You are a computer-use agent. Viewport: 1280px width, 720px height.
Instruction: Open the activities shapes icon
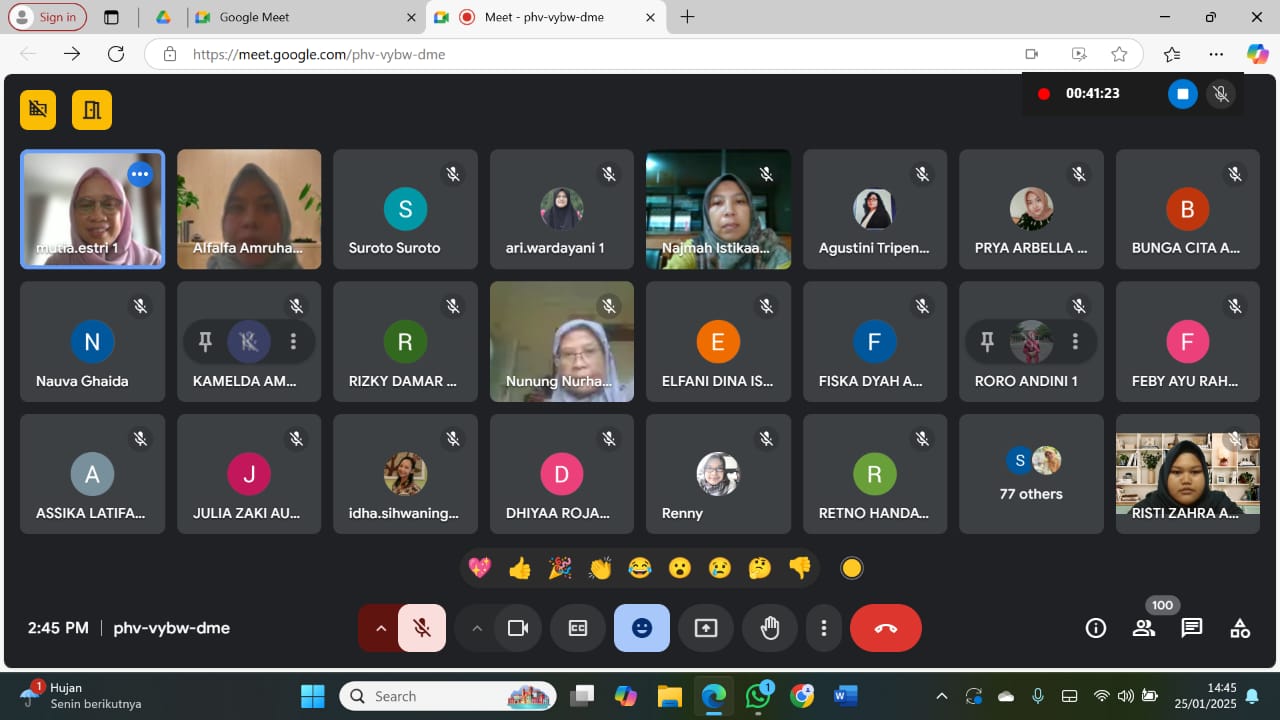coord(1239,628)
